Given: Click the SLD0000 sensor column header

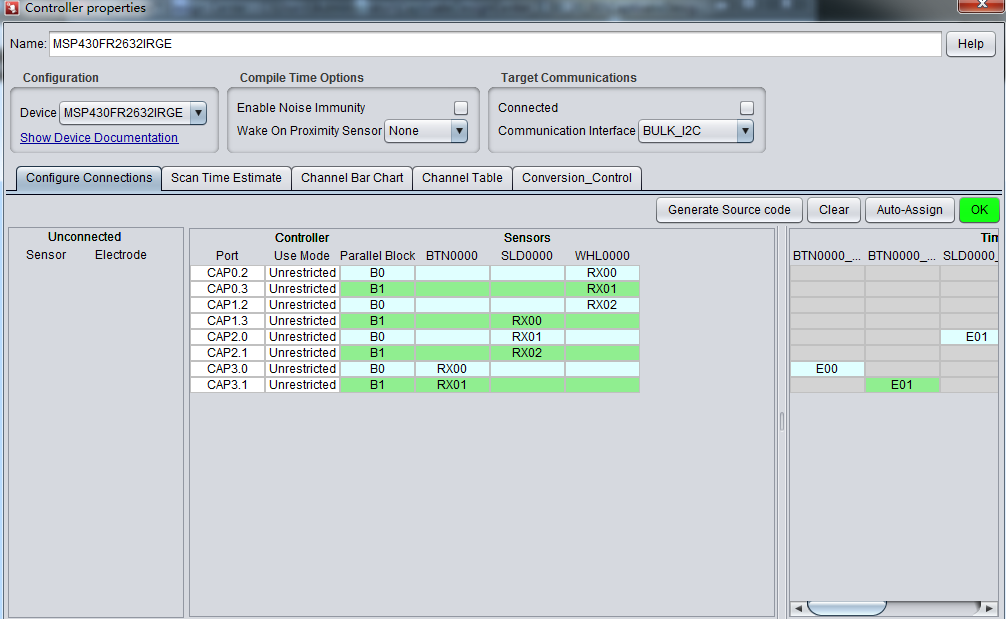Looking at the screenshot, I should point(527,256).
